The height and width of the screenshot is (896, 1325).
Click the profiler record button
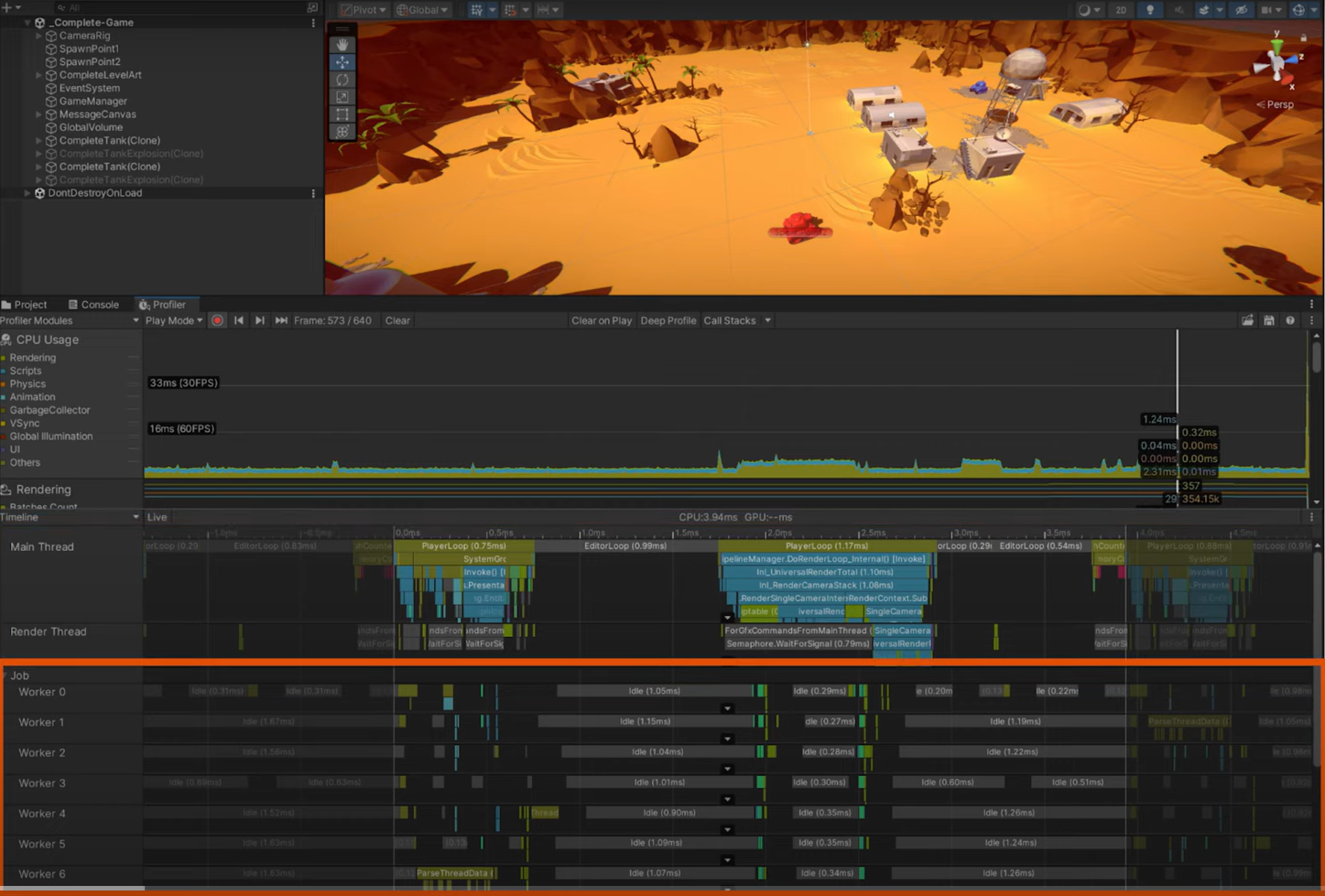click(217, 320)
